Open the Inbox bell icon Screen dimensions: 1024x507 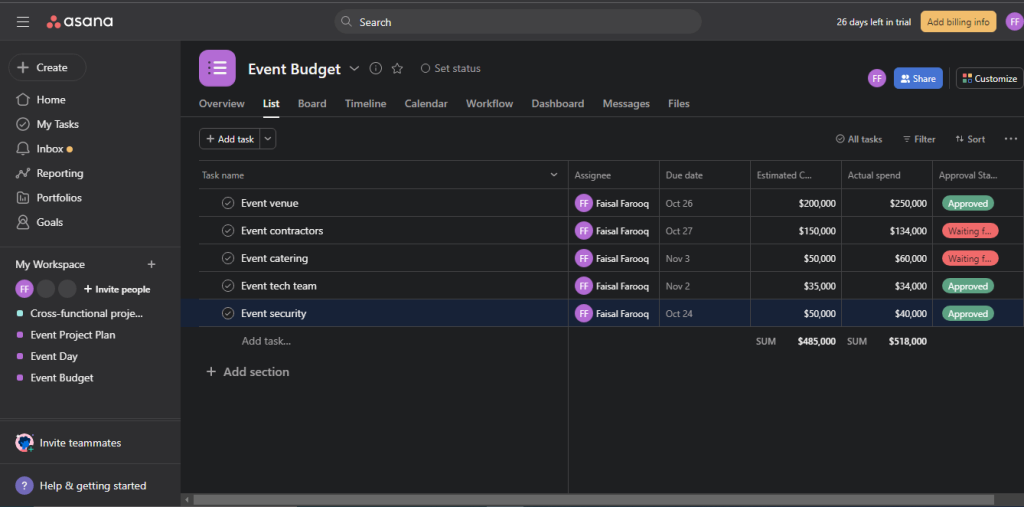(x=22, y=149)
